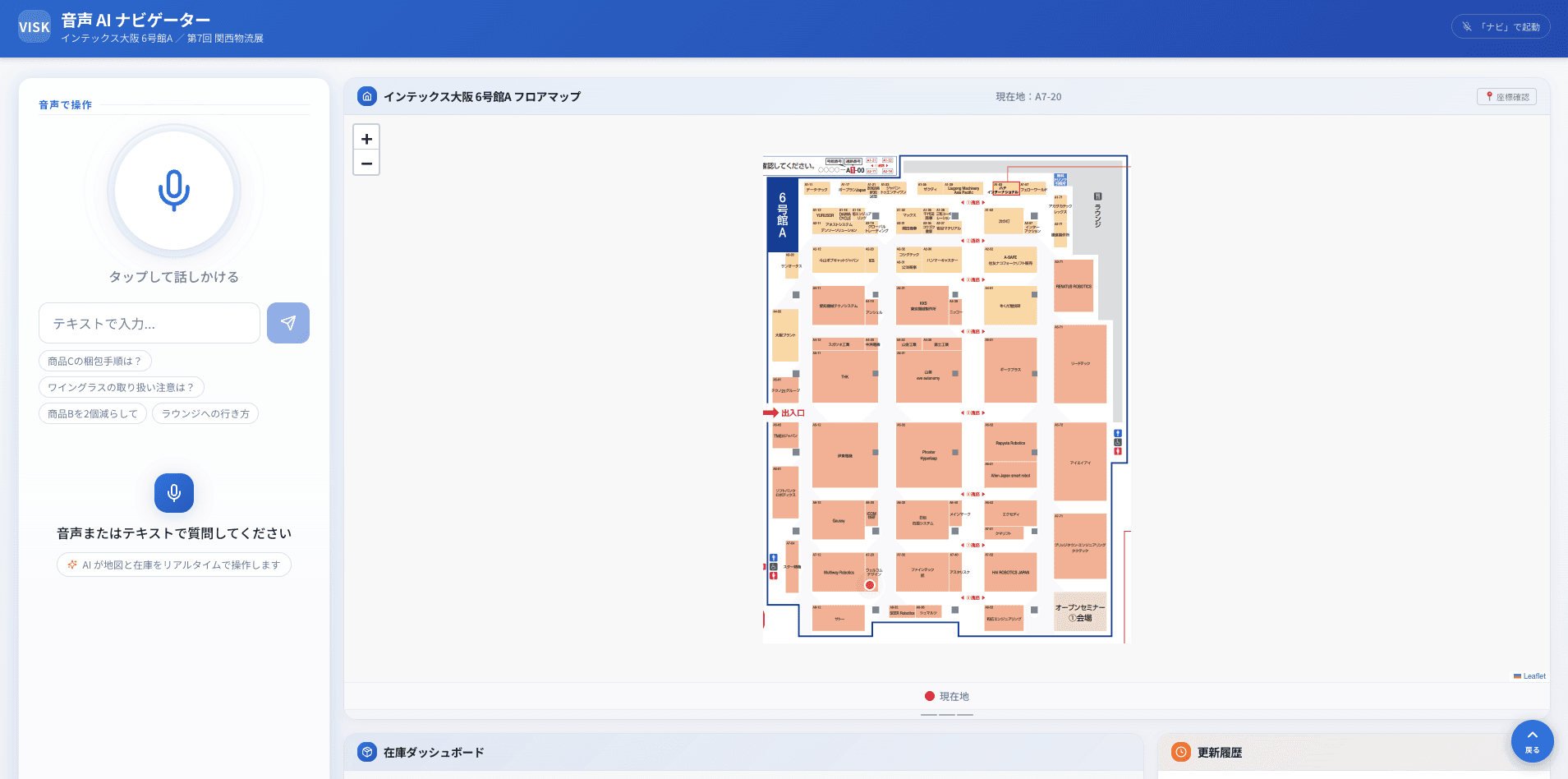The image size is (1568, 779).
Task: Click the オープンセミナー①会場 area
Action: coord(1080,612)
